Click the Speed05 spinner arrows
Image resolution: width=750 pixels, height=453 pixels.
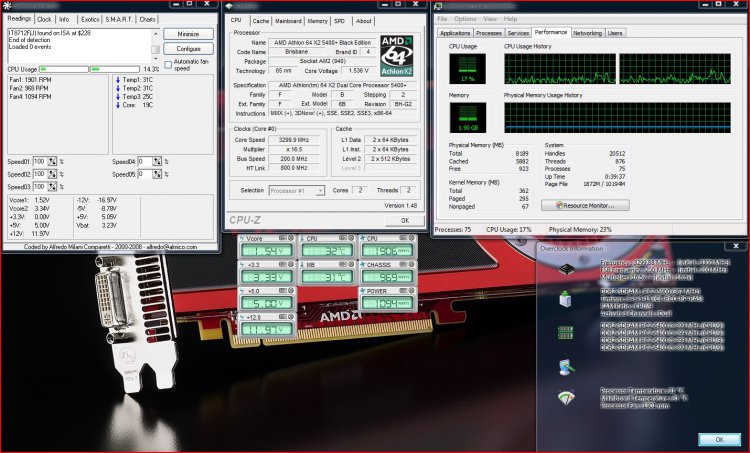157,174
